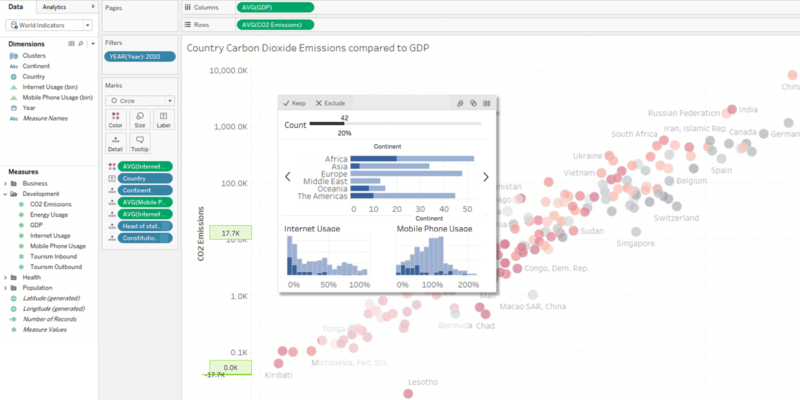Click the YEAR(Year): 2010 filter pill
Image resolution: width=800 pixels, height=400 pixels.
pyautogui.click(x=140, y=57)
